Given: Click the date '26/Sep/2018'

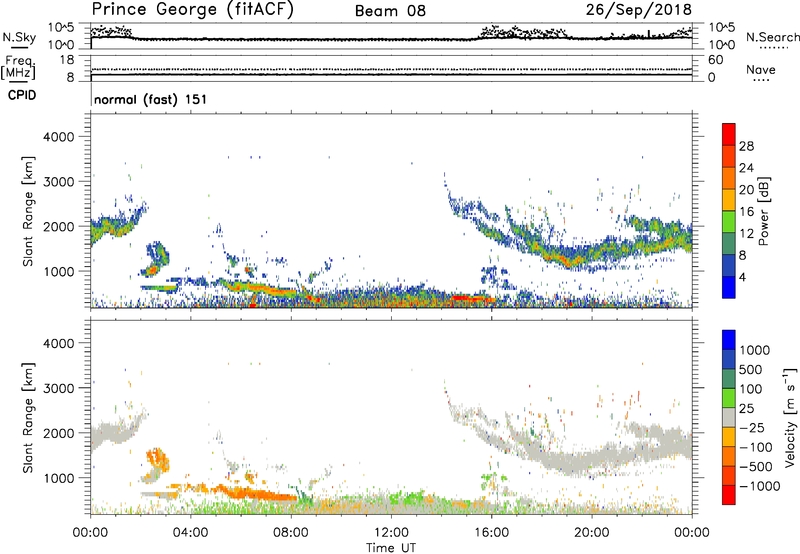Looking at the screenshot, I should point(638,10).
